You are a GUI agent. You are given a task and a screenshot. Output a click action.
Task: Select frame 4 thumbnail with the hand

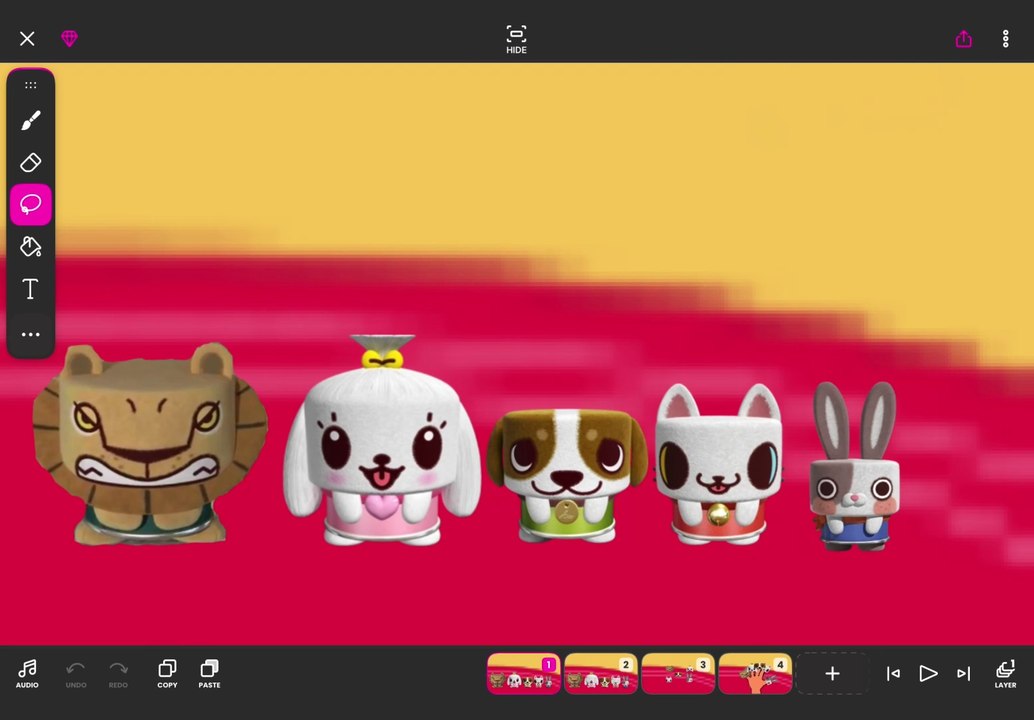click(755, 673)
